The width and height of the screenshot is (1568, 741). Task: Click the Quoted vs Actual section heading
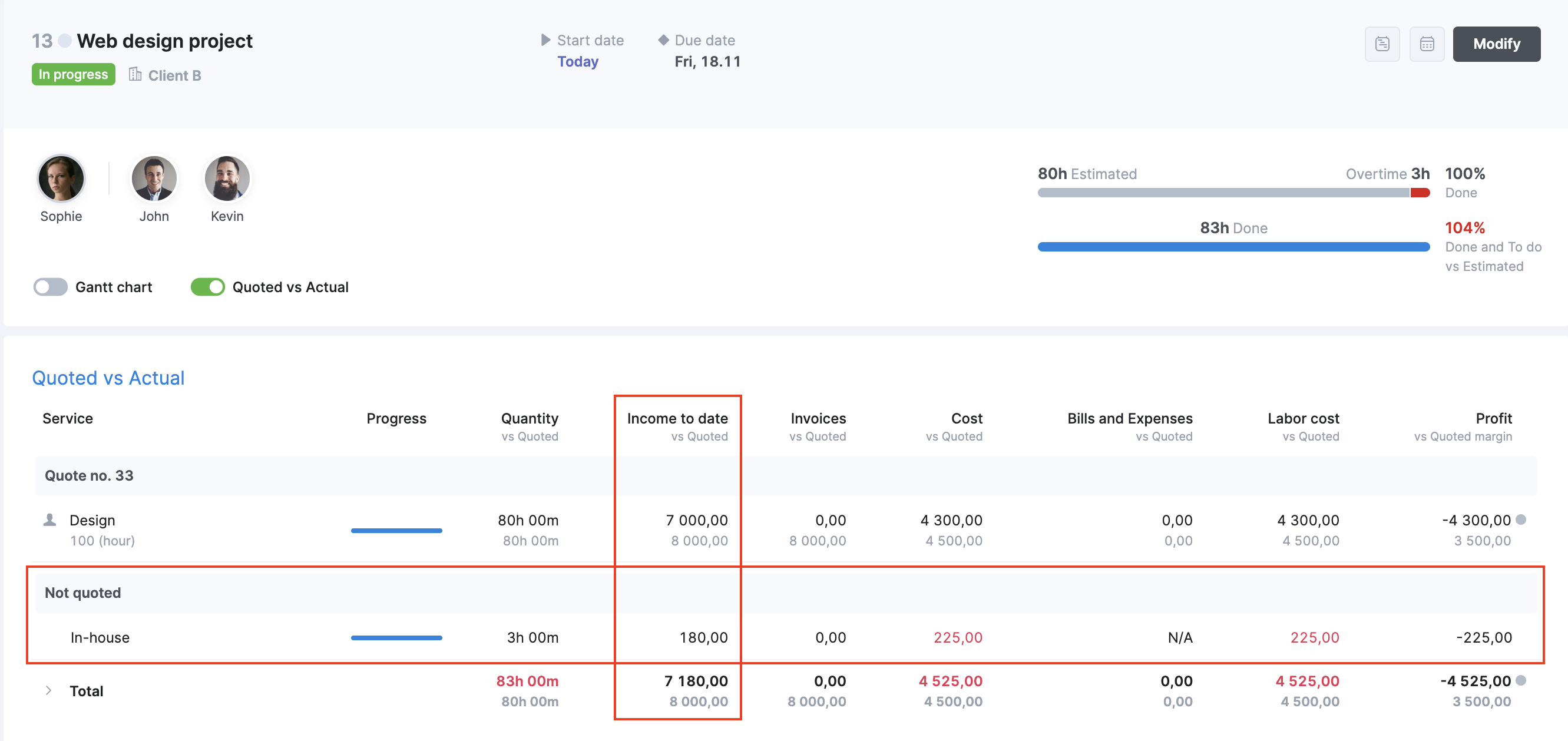pos(108,378)
